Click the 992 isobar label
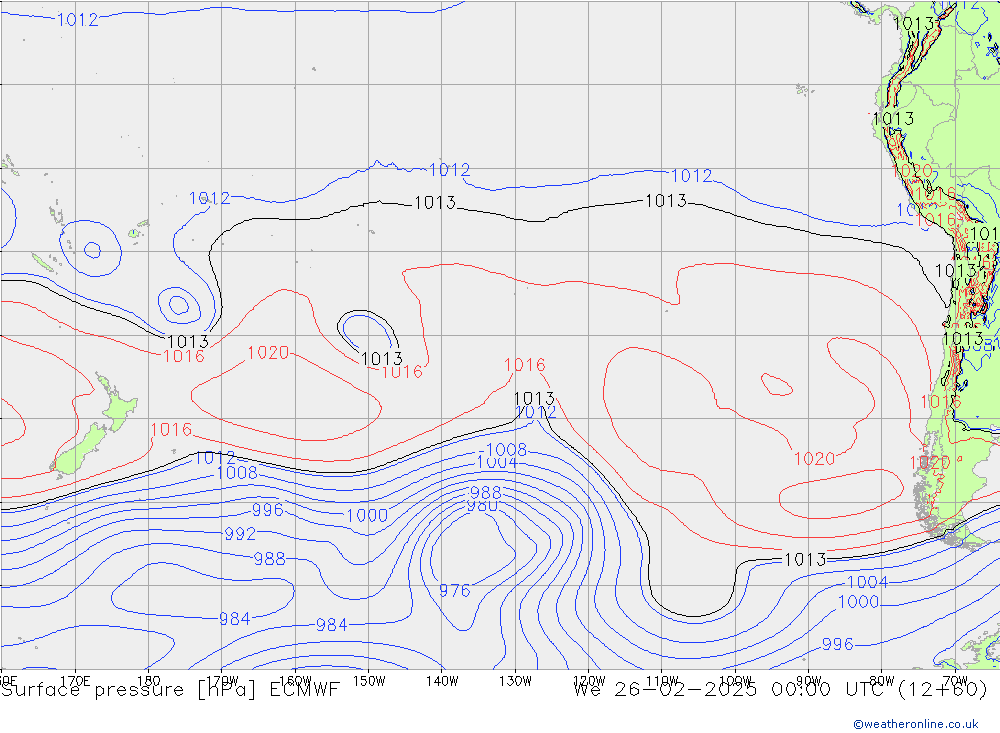 (240, 534)
